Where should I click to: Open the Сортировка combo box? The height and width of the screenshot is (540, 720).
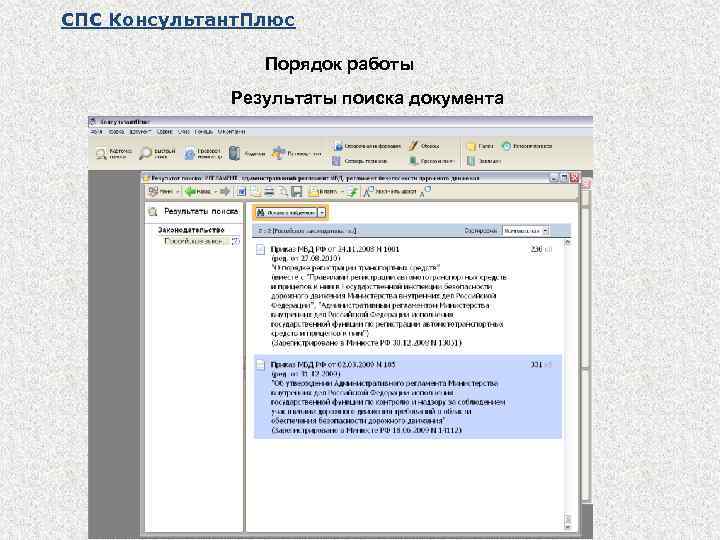(525, 231)
